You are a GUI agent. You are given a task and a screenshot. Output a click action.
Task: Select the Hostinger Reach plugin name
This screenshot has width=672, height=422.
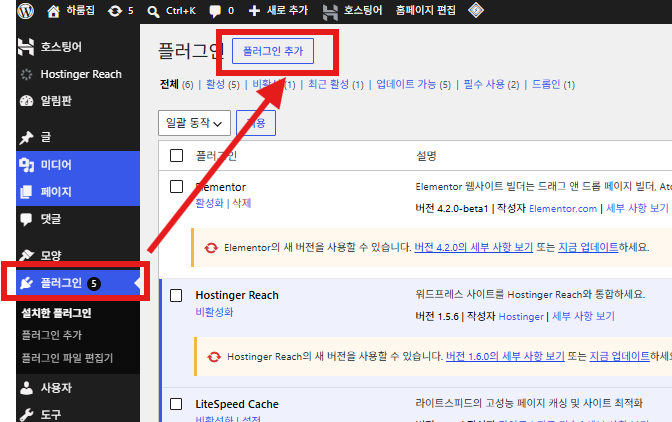(237, 295)
